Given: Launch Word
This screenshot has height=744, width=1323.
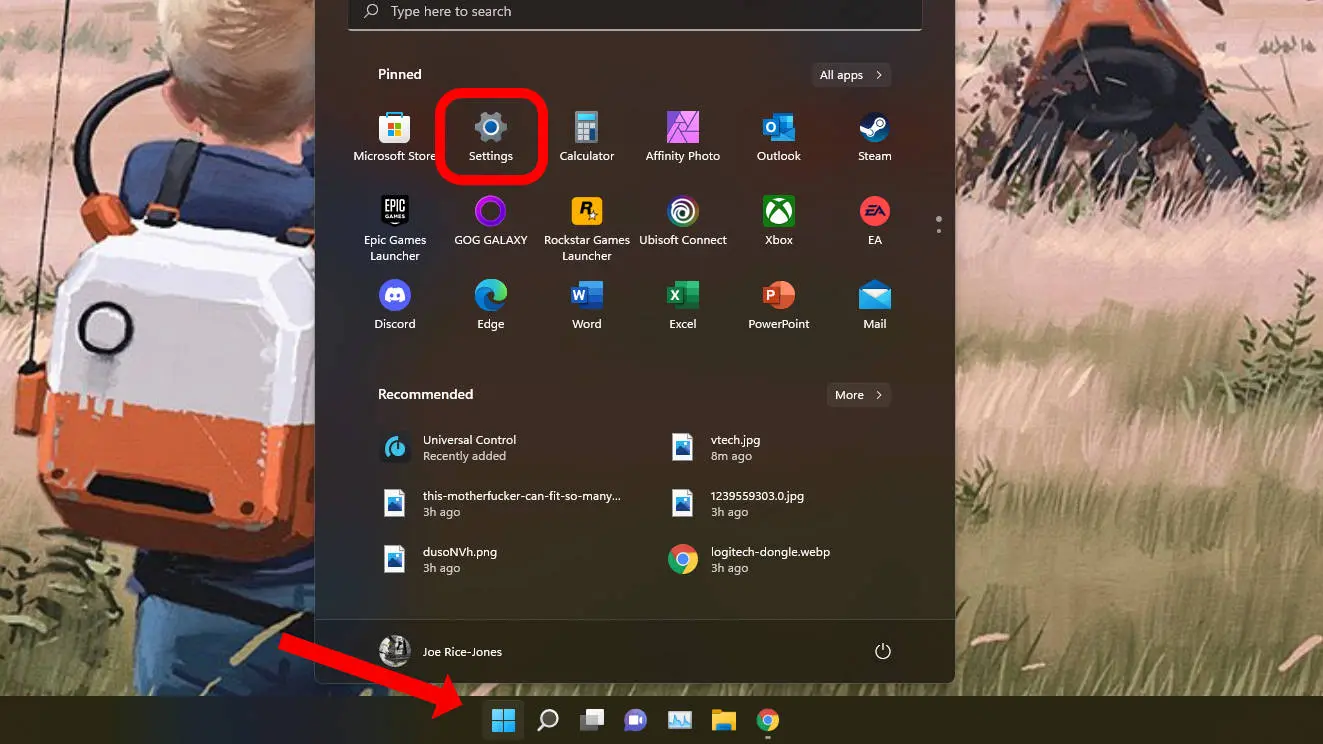Looking at the screenshot, I should point(586,305).
